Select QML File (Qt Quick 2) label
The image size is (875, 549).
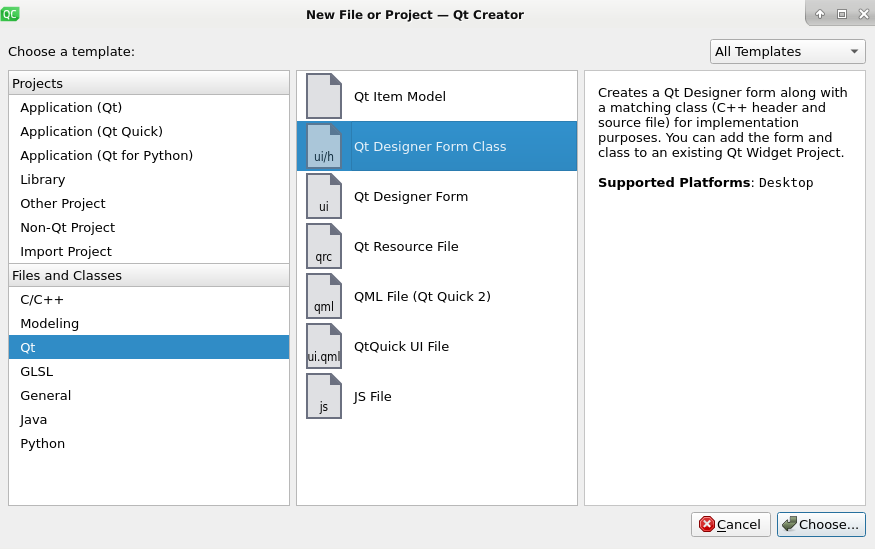[422, 296]
